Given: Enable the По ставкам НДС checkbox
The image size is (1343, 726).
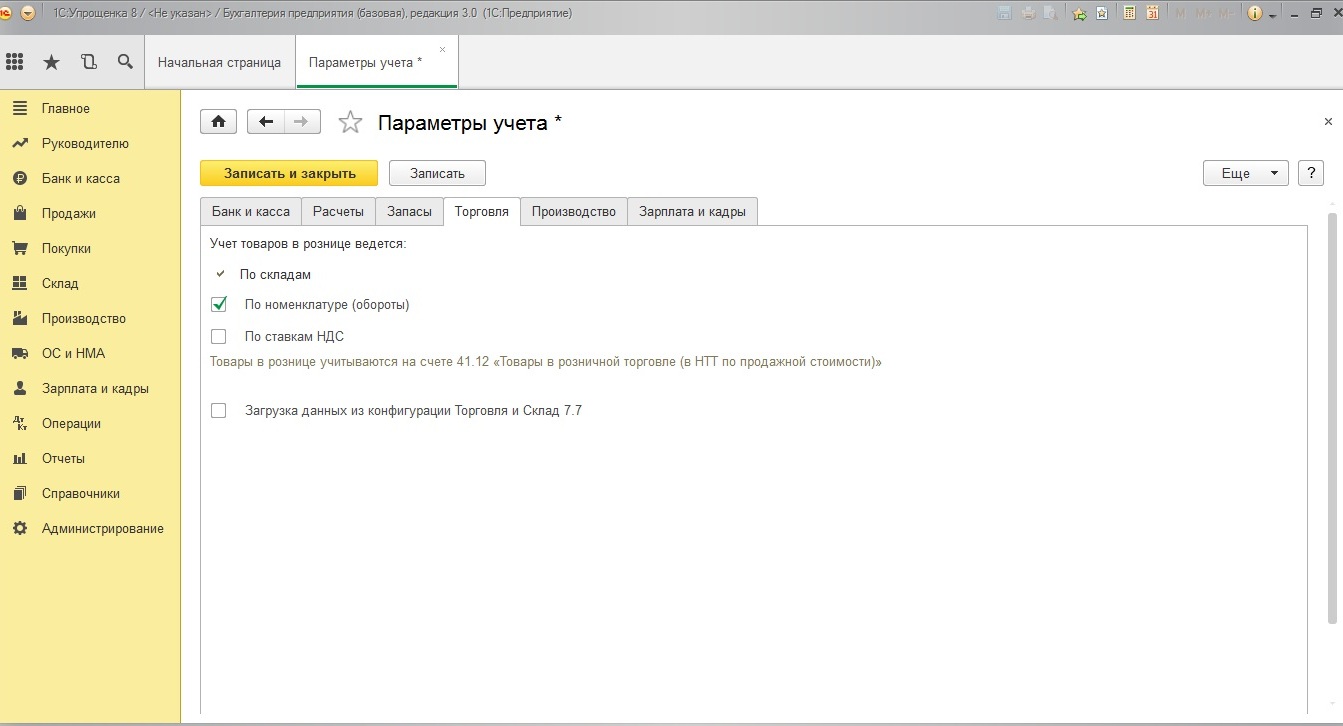Looking at the screenshot, I should click(219, 337).
